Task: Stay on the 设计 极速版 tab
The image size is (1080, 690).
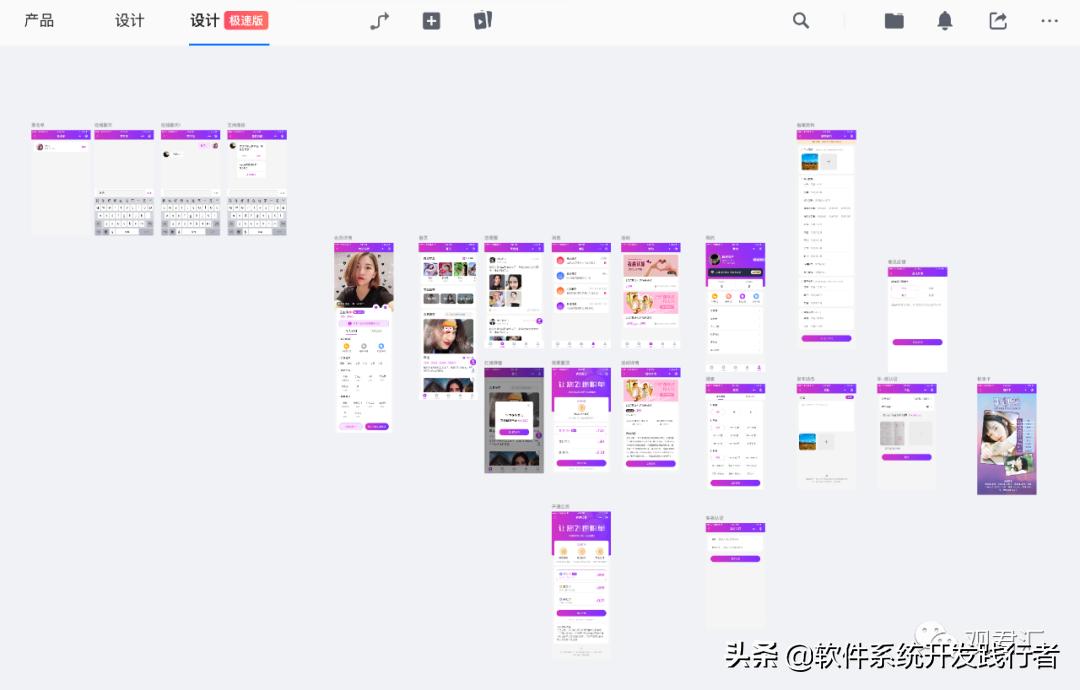Action: point(203,20)
